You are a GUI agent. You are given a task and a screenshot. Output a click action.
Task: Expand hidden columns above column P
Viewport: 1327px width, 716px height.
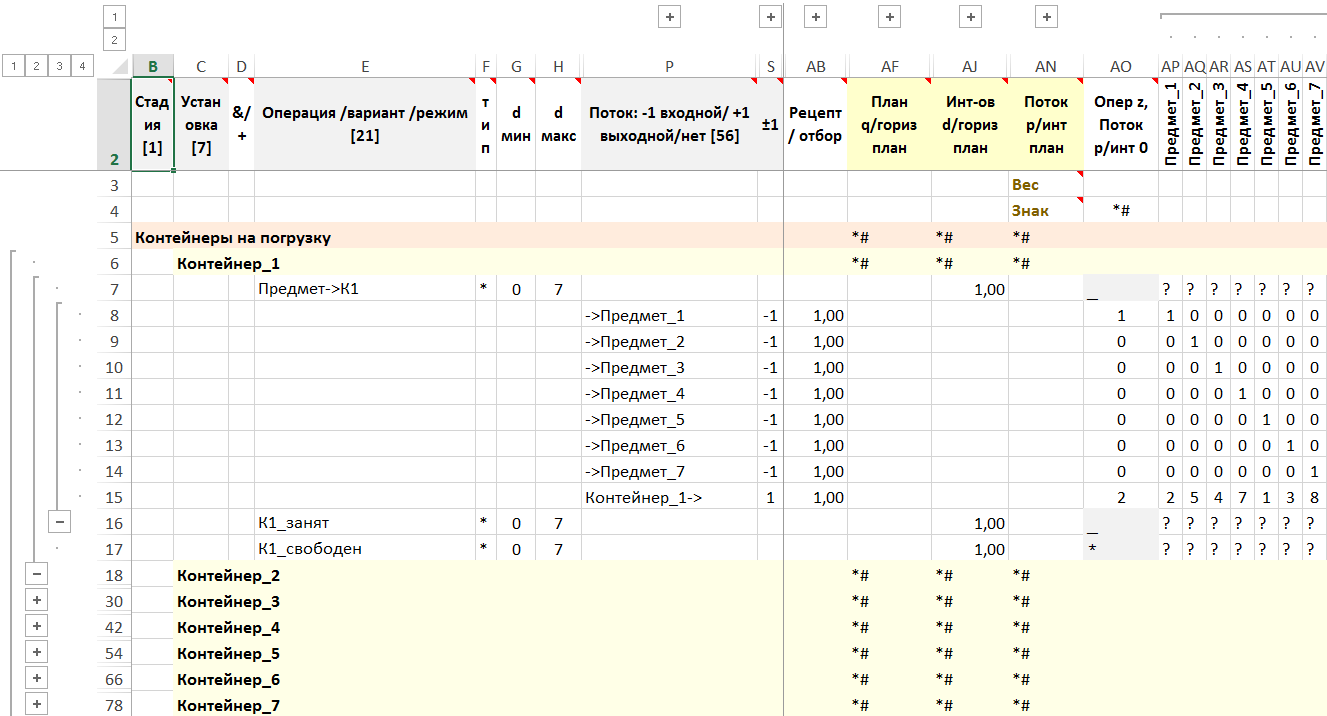pos(669,17)
